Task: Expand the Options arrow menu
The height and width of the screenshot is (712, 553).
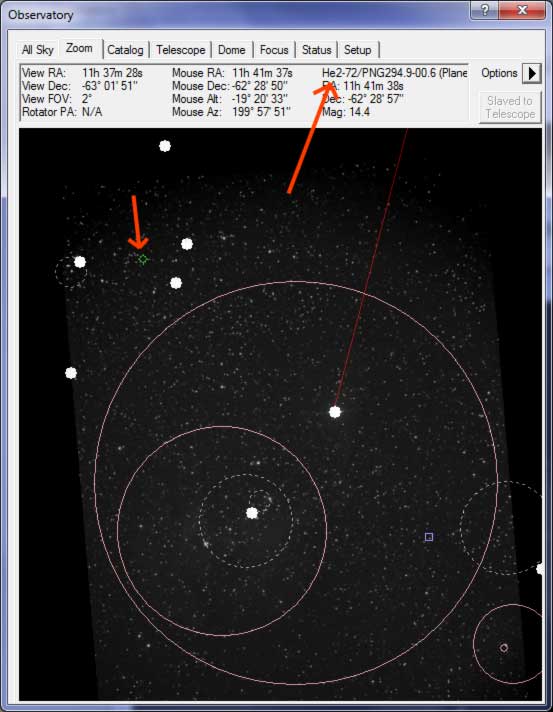Action: [x=532, y=73]
